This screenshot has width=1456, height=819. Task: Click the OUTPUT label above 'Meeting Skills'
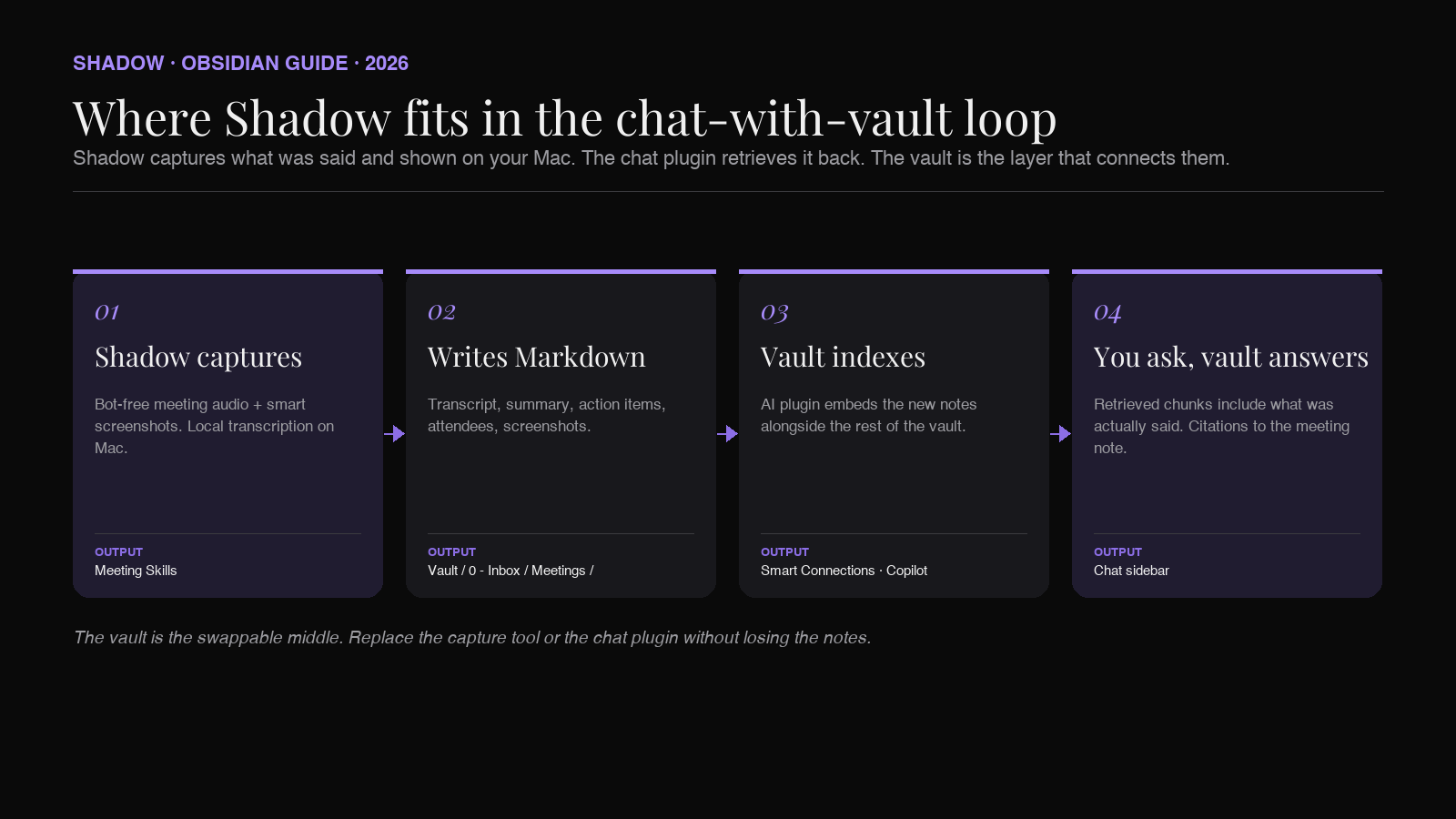118,552
